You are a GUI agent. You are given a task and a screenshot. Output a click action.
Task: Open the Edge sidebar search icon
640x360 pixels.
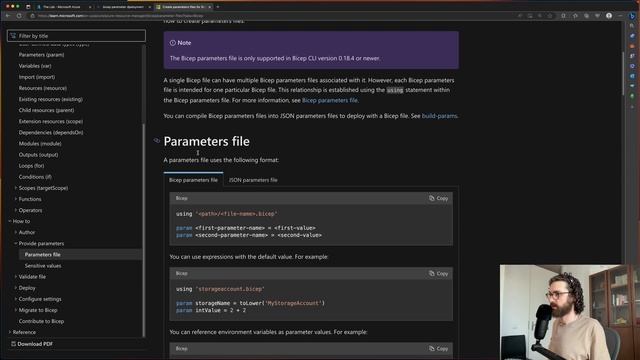[632, 26]
